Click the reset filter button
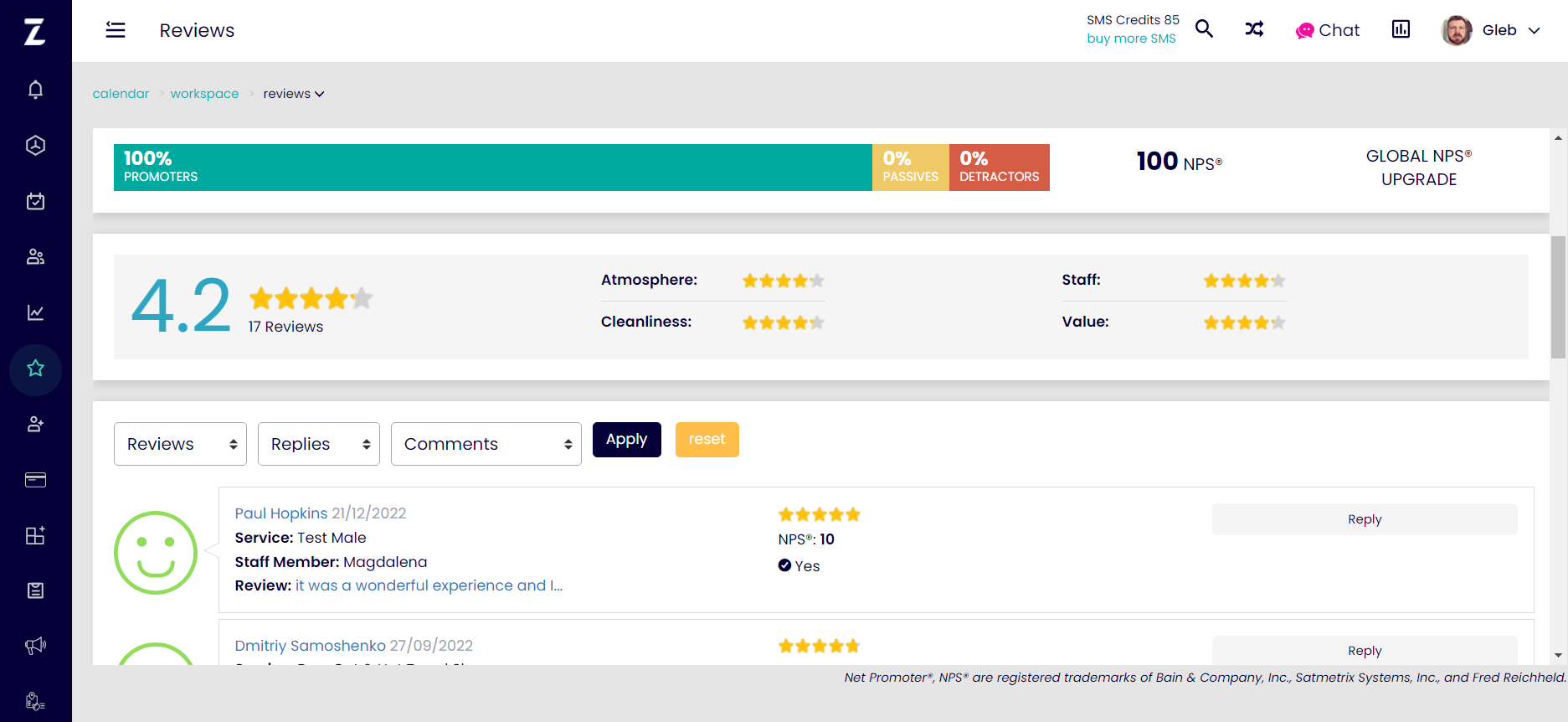1568x722 pixels. point(707,440)
